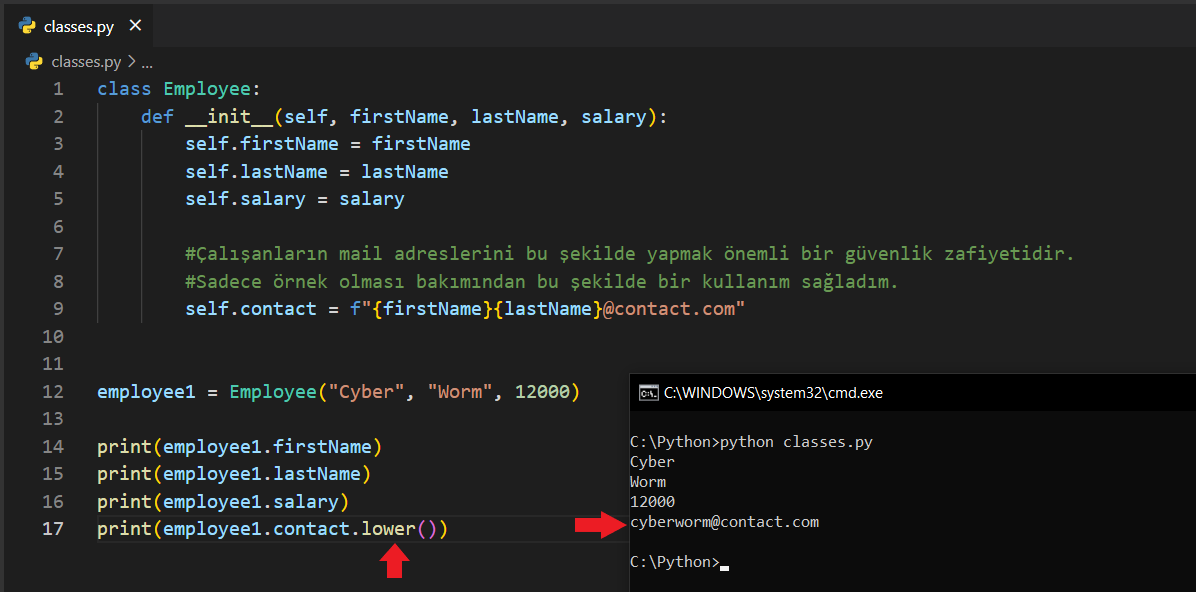Click line number 17 in the gutter
The width and height of the screenshot is (1196, 592).
54,528
